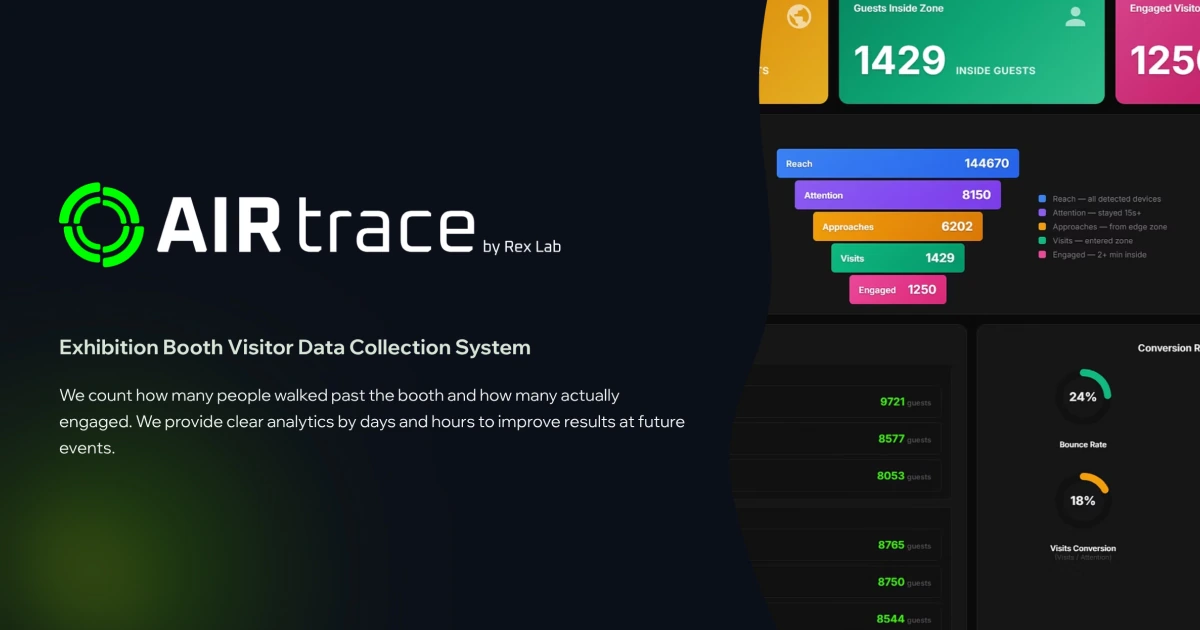The height and width of the screenshot is (630, 1200).
Task: Click the person icon in Guests Inside Zone card
Action: pyautogui.click(x=1075, y=16)
